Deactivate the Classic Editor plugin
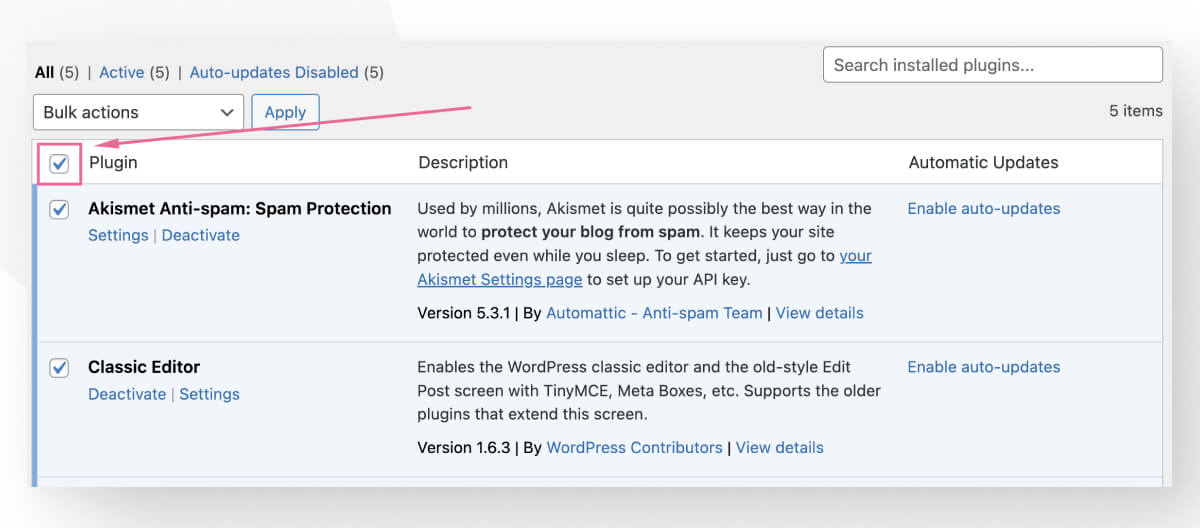 pyautogui.click(x=127, y=394)
